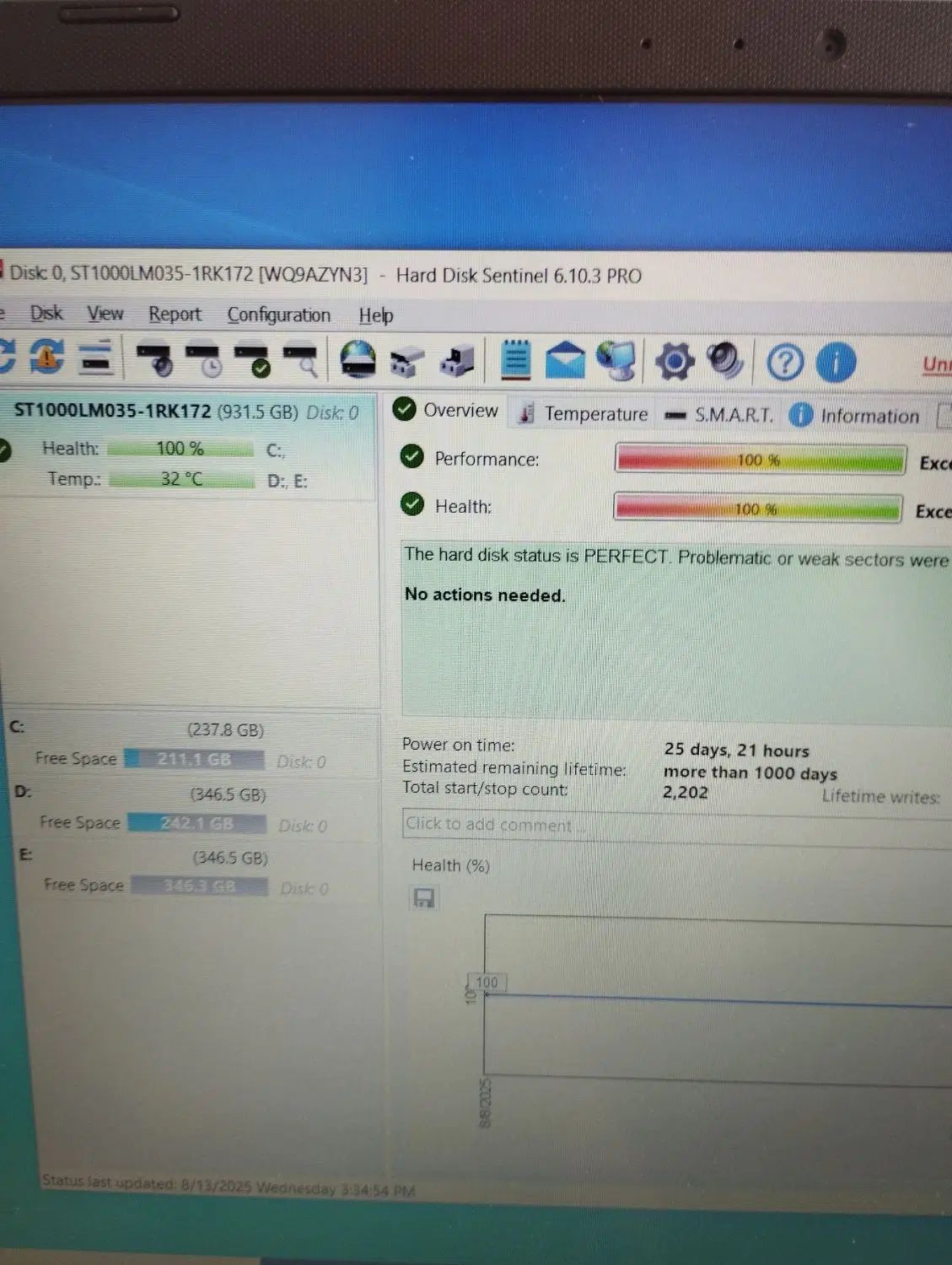Open the blue notepad report icon
Screen dimensions: 952x1265
pyautogui.click(x=515, y=361)
